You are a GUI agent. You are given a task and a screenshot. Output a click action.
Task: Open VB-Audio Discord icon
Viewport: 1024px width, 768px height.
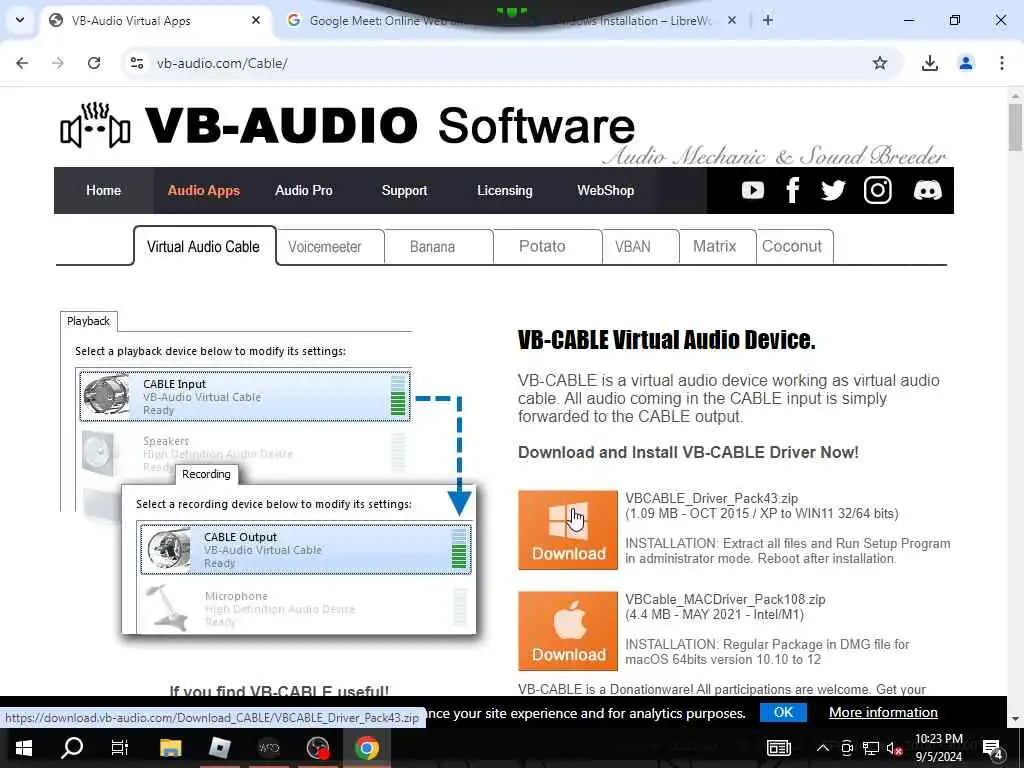(x=927, y=190)
